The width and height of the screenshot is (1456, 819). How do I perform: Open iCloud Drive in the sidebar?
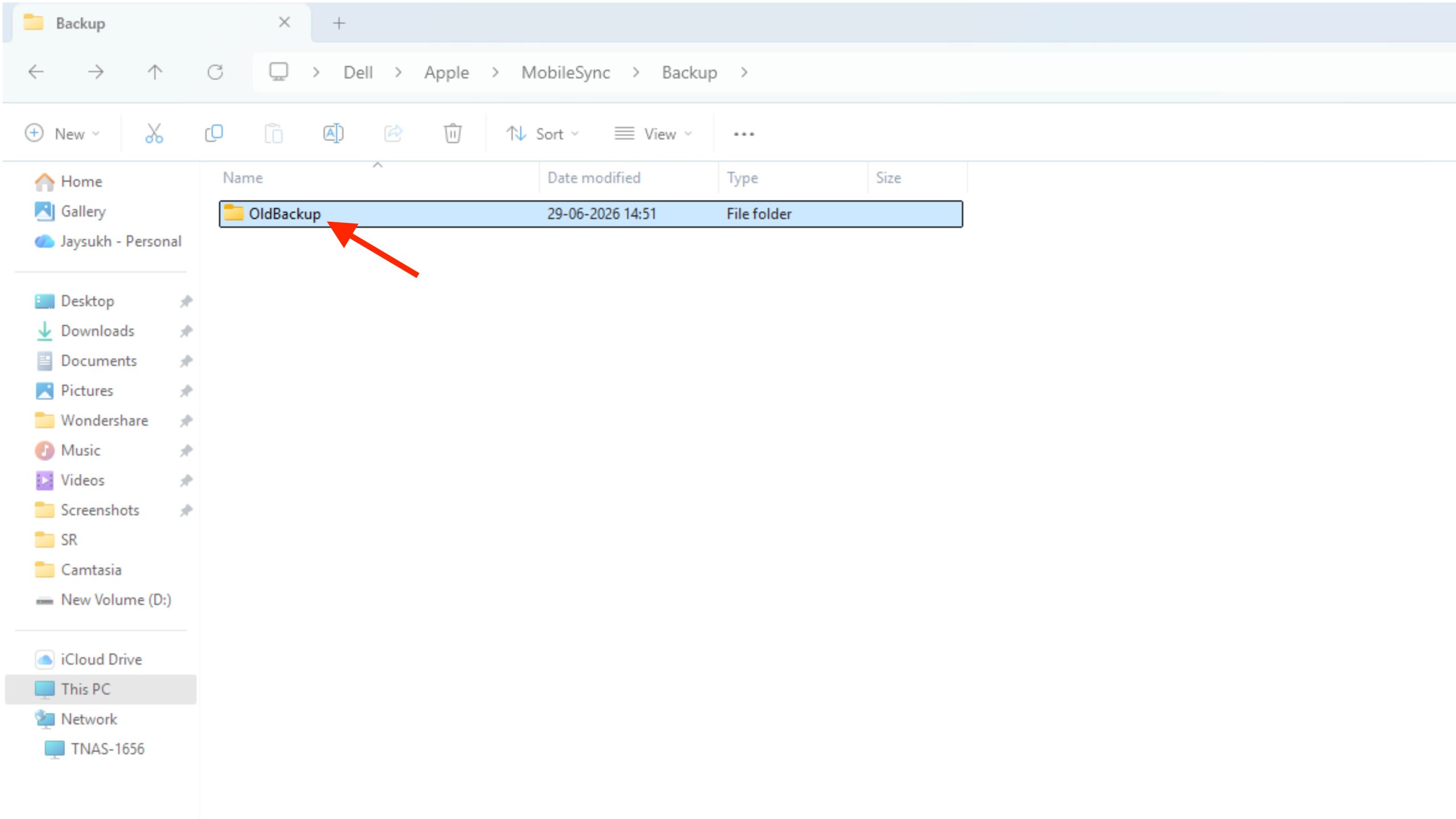[101, 660]
